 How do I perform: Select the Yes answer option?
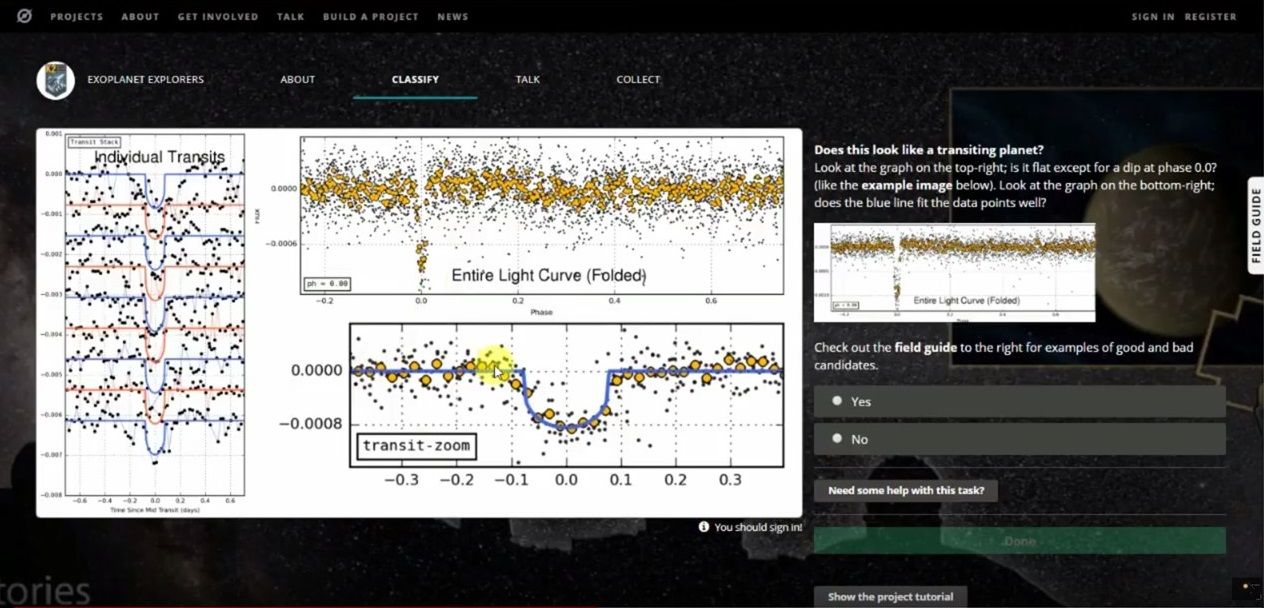click(1019, 401)
